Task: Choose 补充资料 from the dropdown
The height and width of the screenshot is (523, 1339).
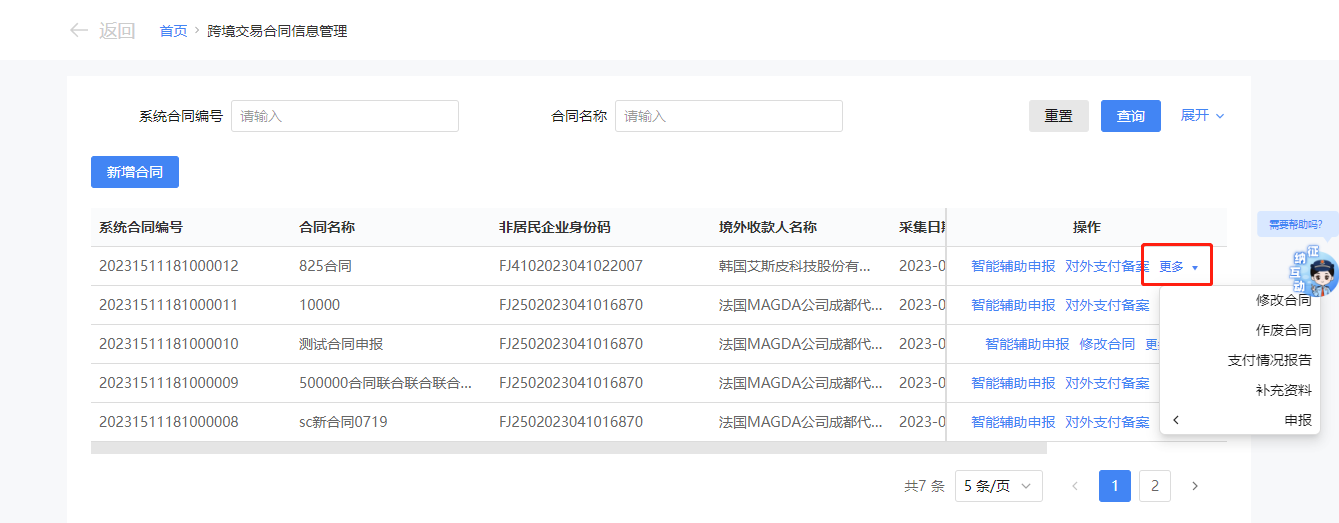Action: tap(1283, 390)
